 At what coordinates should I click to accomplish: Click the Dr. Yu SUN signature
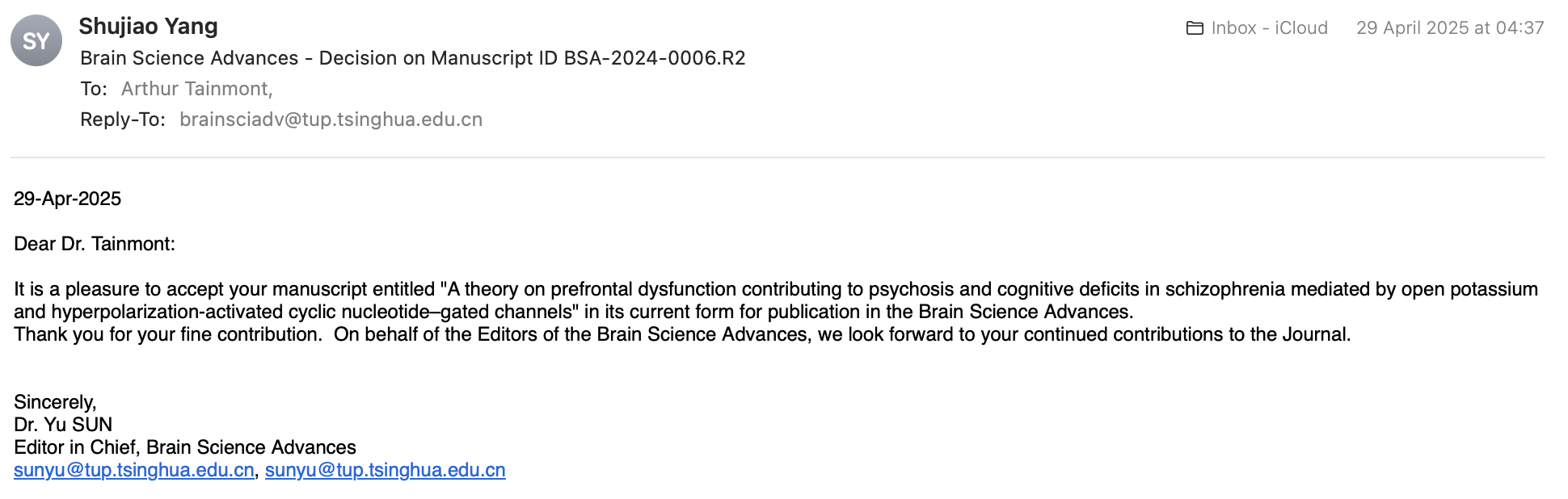[63, 425]
